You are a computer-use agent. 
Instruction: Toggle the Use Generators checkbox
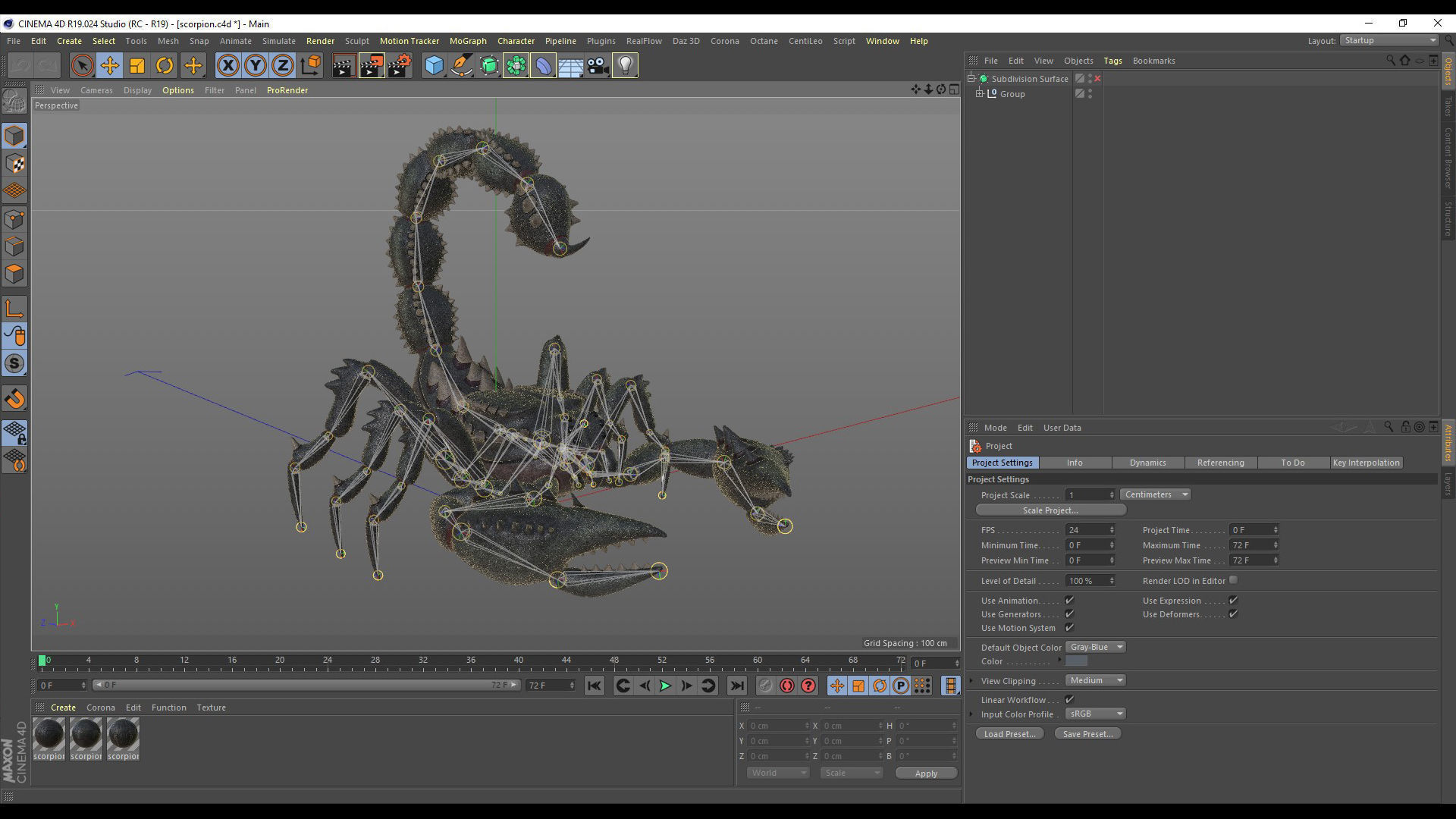click(1069, 614)
